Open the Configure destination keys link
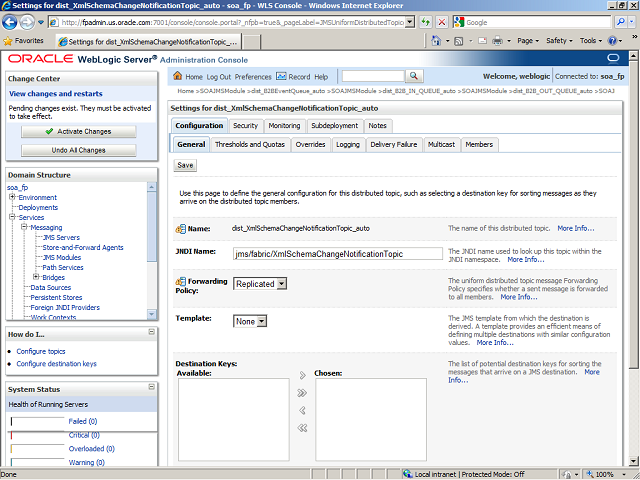Image resolution: width=640 pixels, height=480 pixels. [x=57, y=363]
